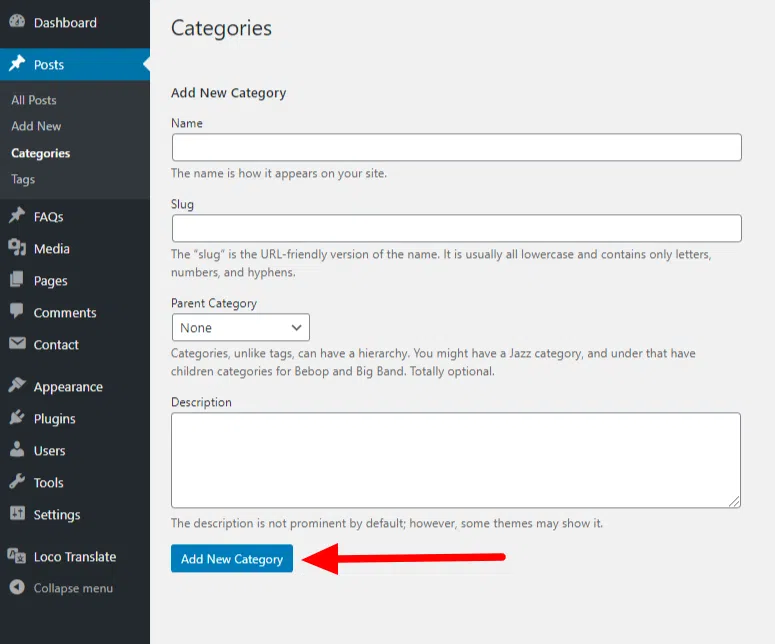The image size is (775, 644).
Task: Open Appearance via paintbrush icon
Action: click(17, 386)
